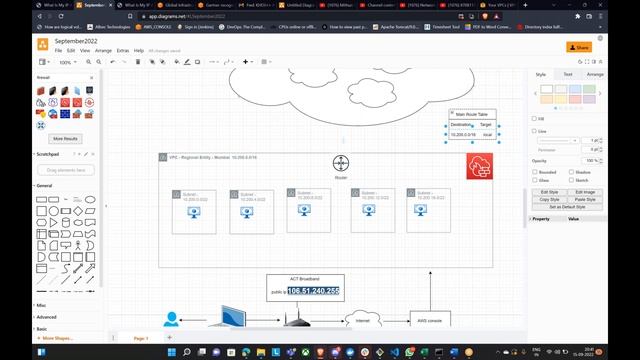This screenshot has width=640, height=360.
Task: Click the More Shapes link
Action: coord(56,338)
